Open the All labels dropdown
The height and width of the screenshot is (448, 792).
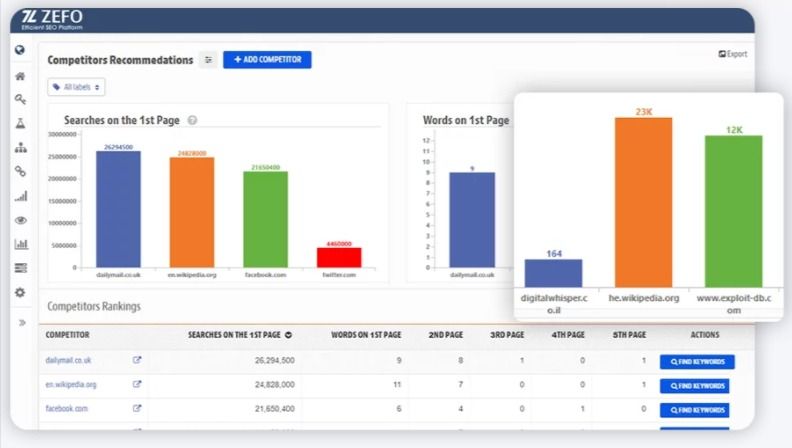pos(76,87)
